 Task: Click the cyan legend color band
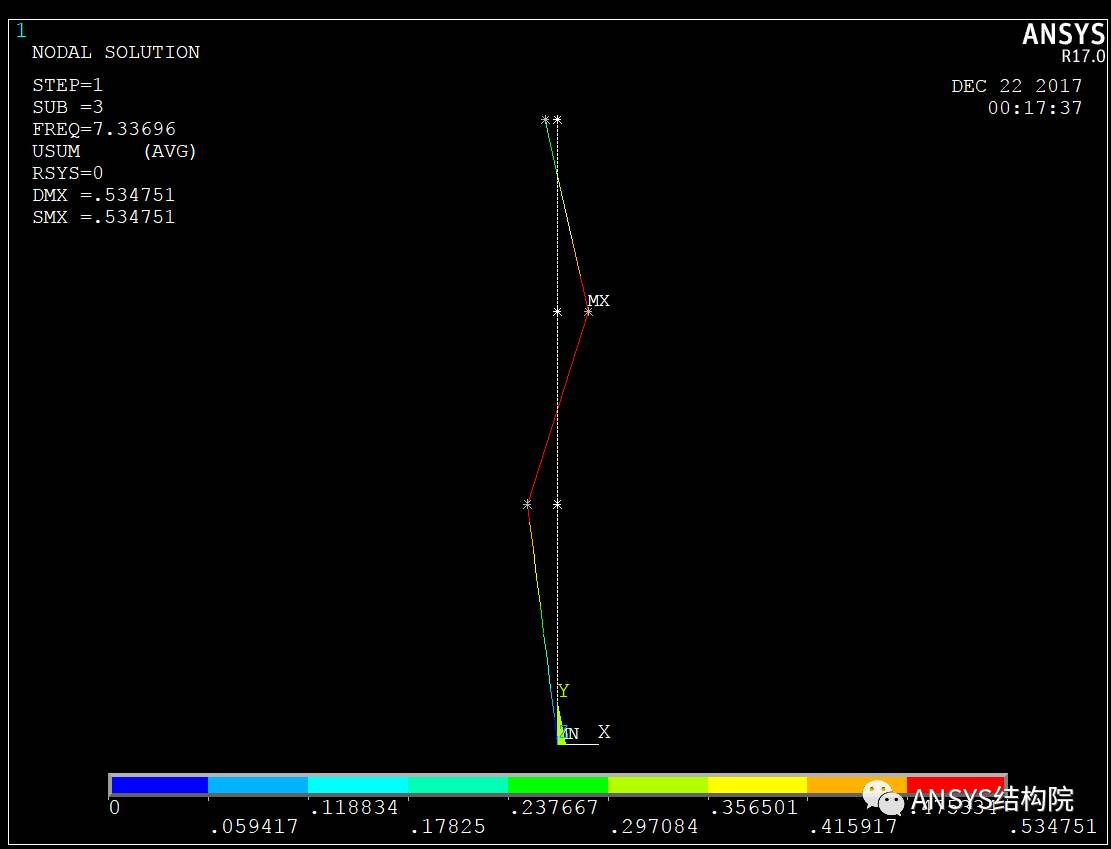pos(358,785)
